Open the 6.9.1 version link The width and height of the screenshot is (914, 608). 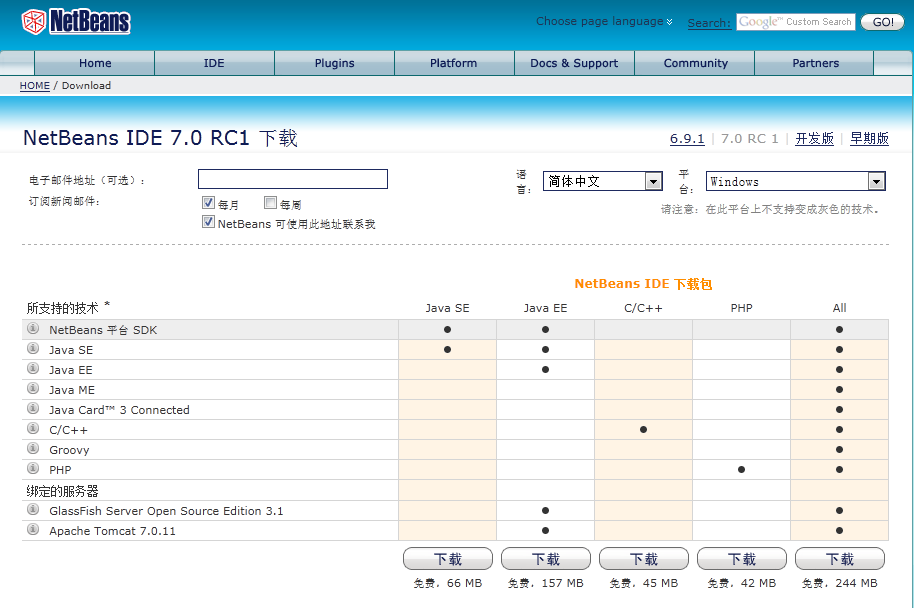(687, 139)
